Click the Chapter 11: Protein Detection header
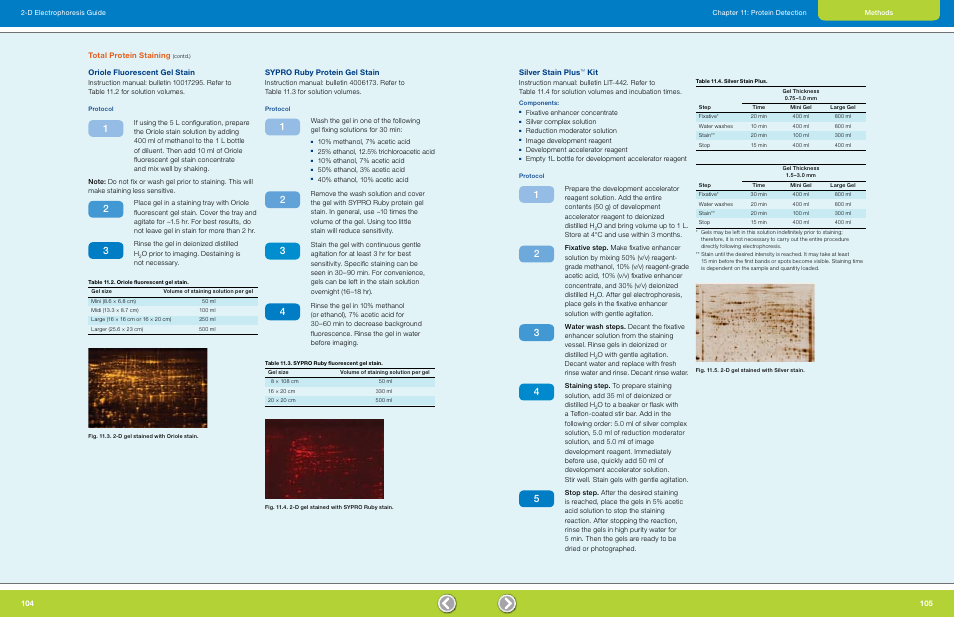 (759, 13)
